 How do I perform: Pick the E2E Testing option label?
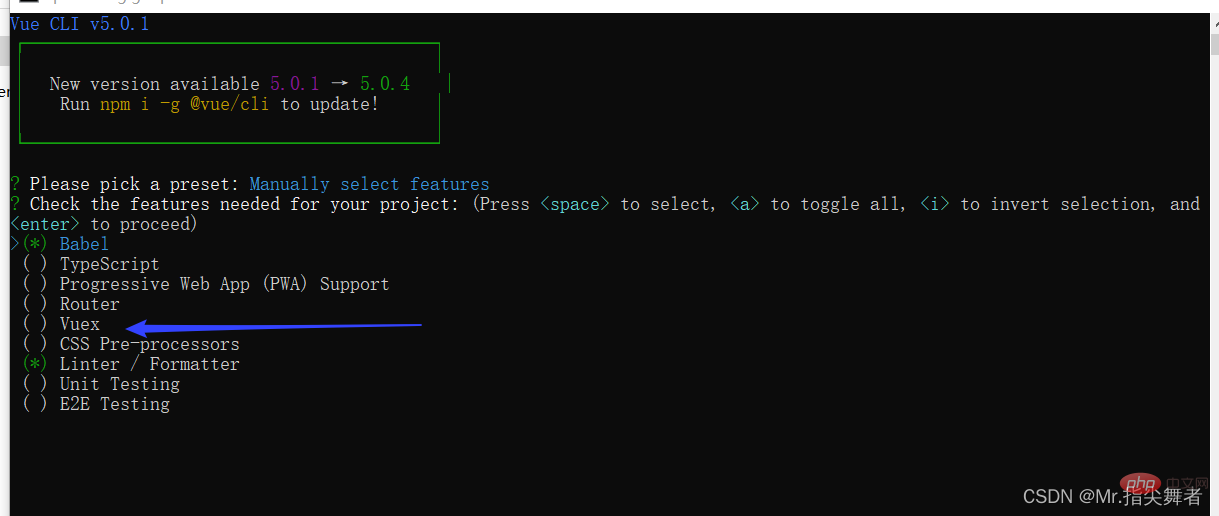click(x=114, y=404)
